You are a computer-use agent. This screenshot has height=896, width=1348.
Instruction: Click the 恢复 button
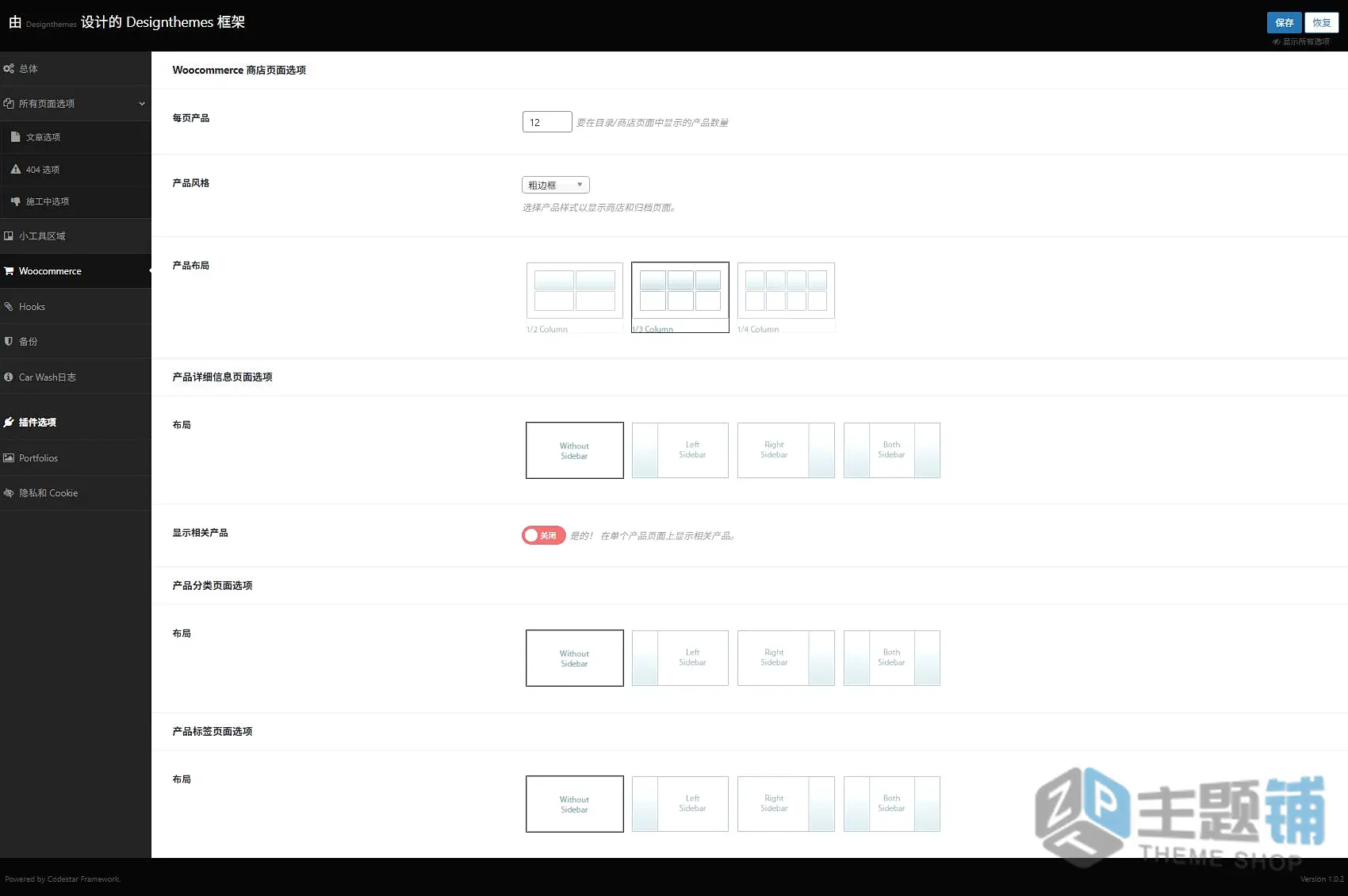pos(1322,23)
